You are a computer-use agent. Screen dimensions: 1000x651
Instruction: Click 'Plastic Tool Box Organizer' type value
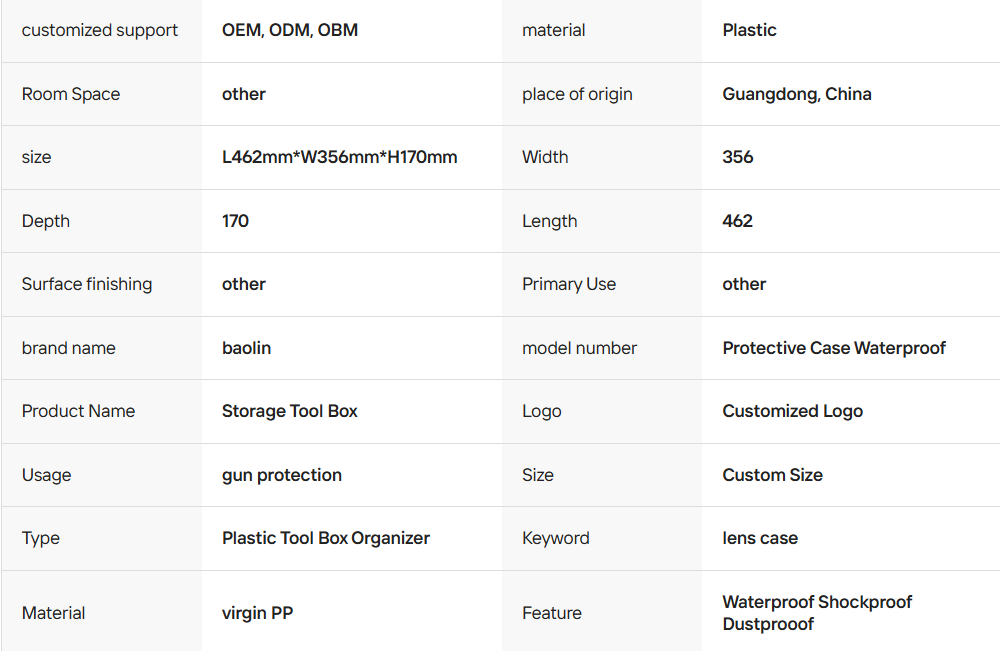coord(325,538)
